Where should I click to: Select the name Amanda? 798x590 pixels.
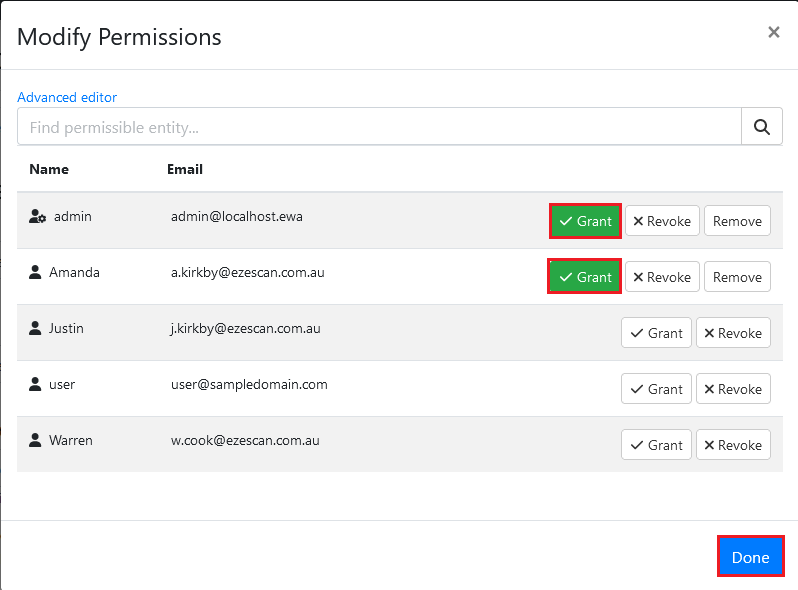[x=74, y=273]
